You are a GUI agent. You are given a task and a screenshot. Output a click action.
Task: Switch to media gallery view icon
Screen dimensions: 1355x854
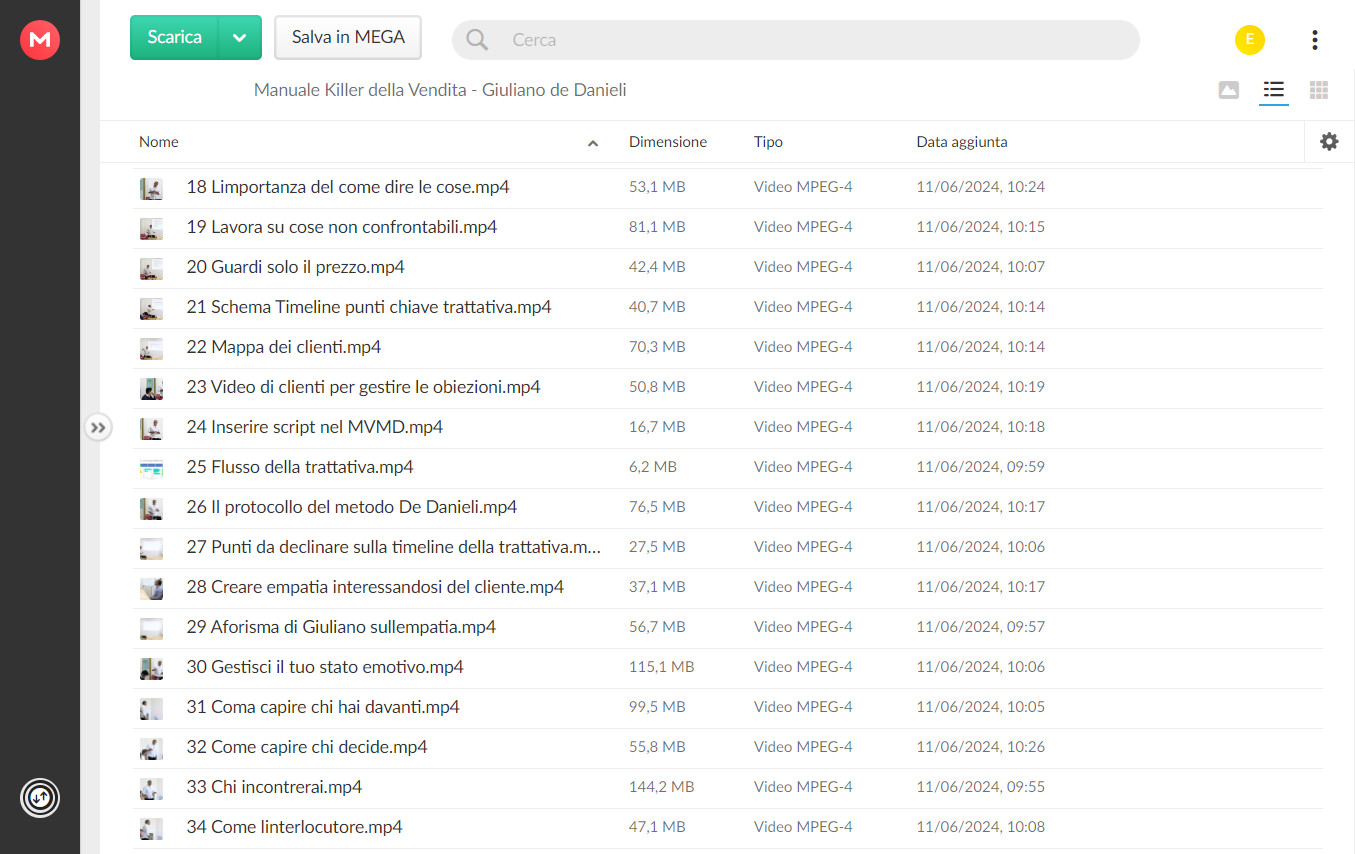click(1229, 90)
